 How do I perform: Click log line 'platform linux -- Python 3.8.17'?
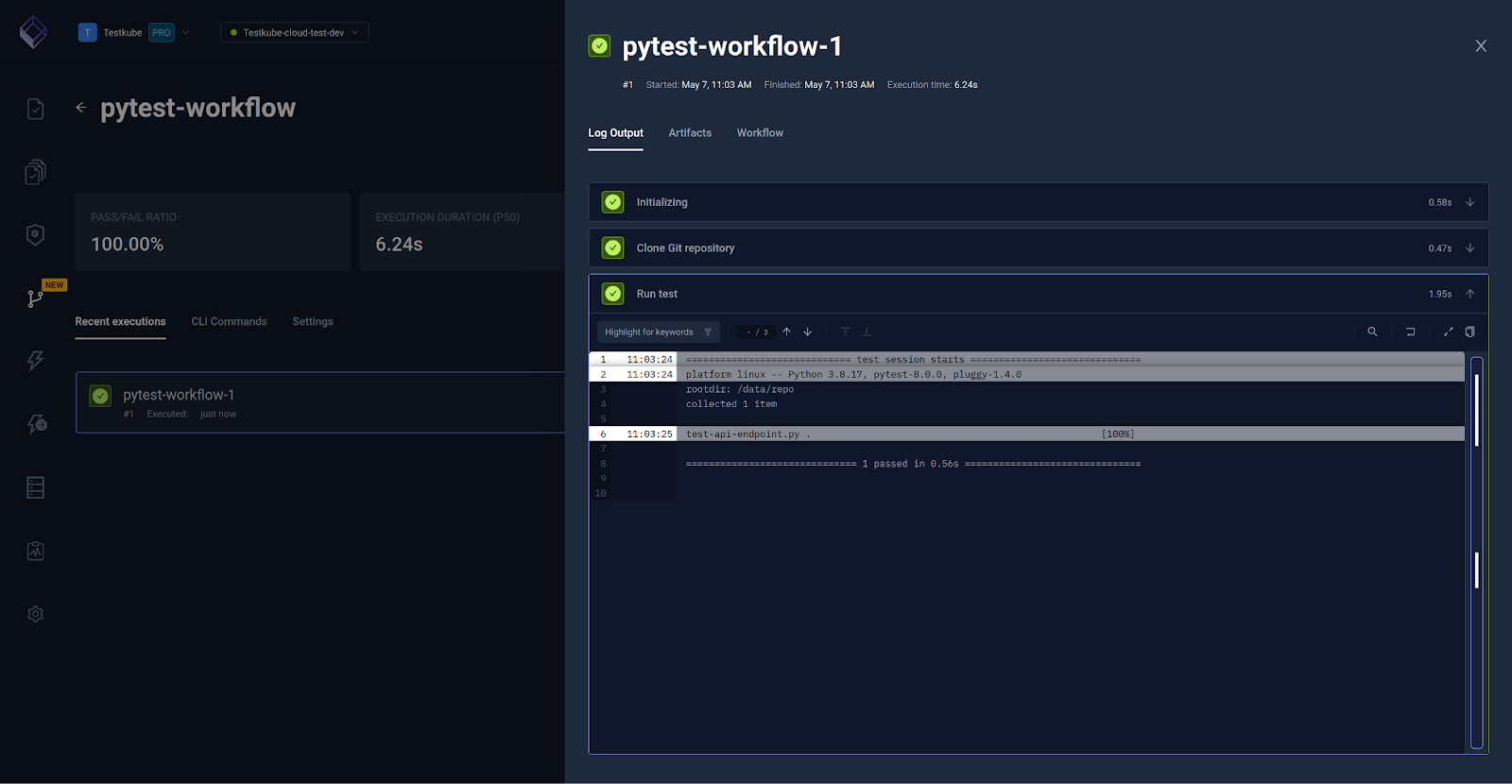(x=853, y=375)
